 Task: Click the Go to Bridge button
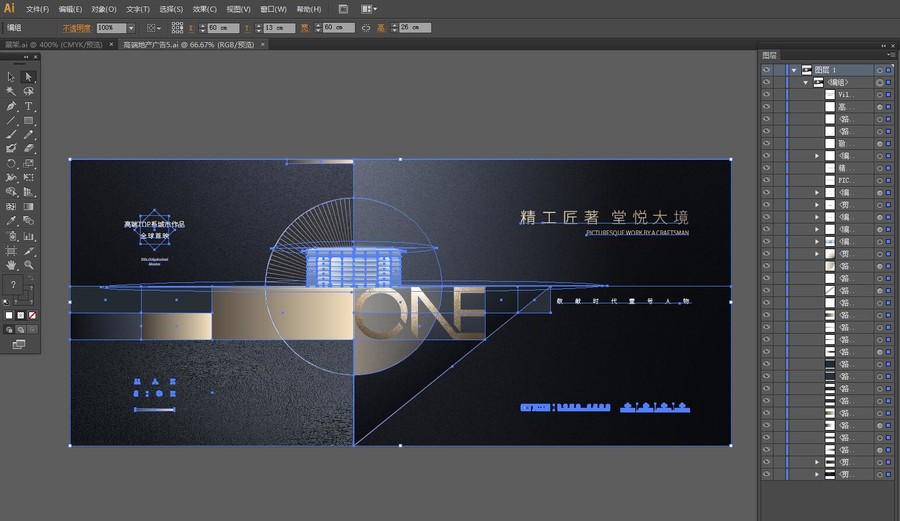coord(343,9)
